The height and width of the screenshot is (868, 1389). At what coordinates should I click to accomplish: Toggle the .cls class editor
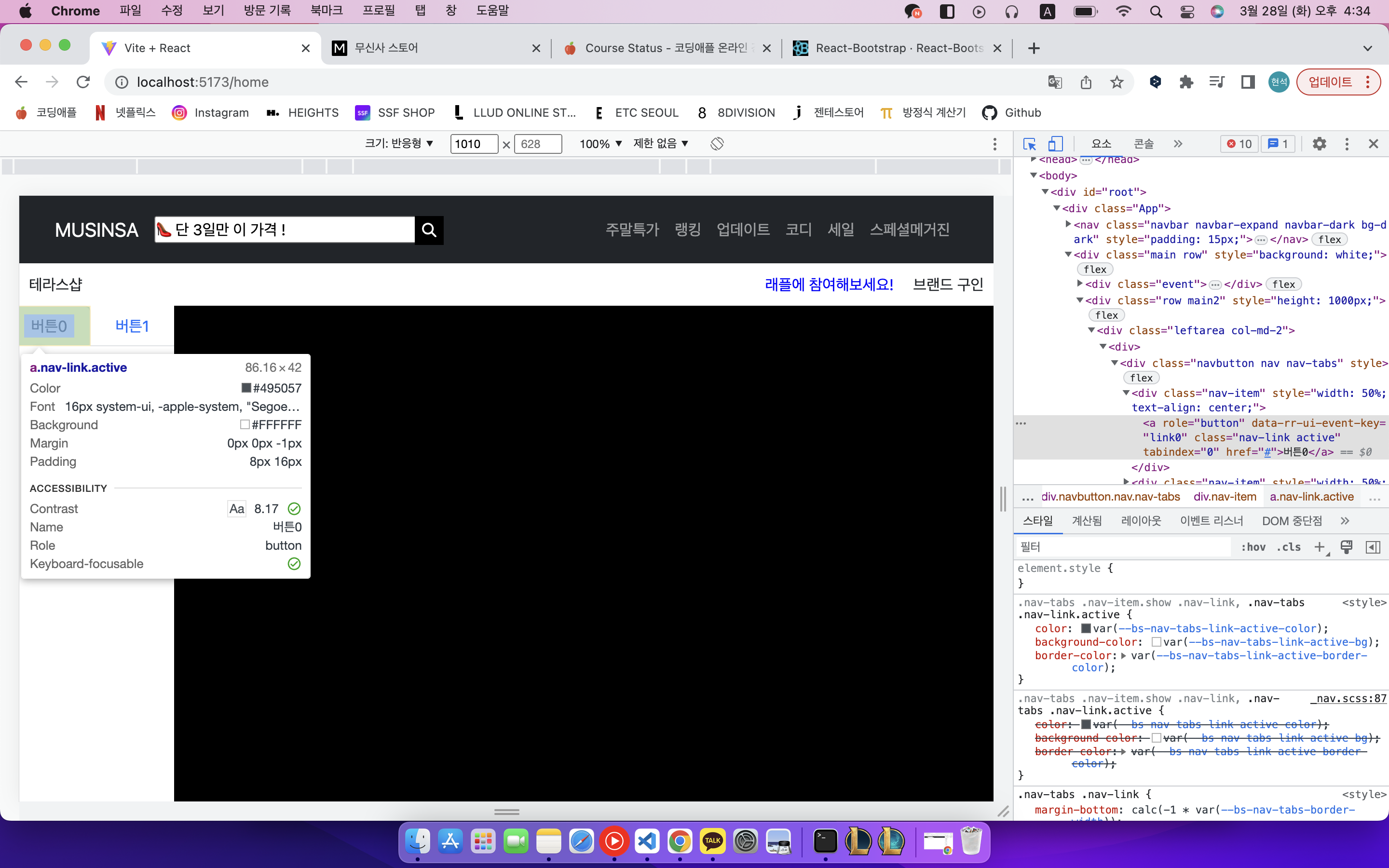[x=1289, y=547]
